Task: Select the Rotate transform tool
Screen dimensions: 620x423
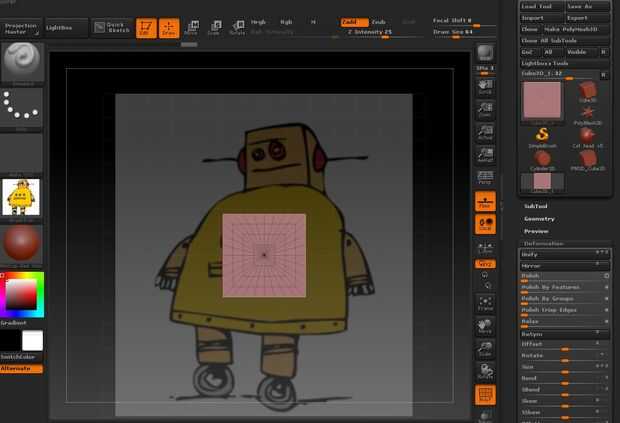Action: click(238, 28)
